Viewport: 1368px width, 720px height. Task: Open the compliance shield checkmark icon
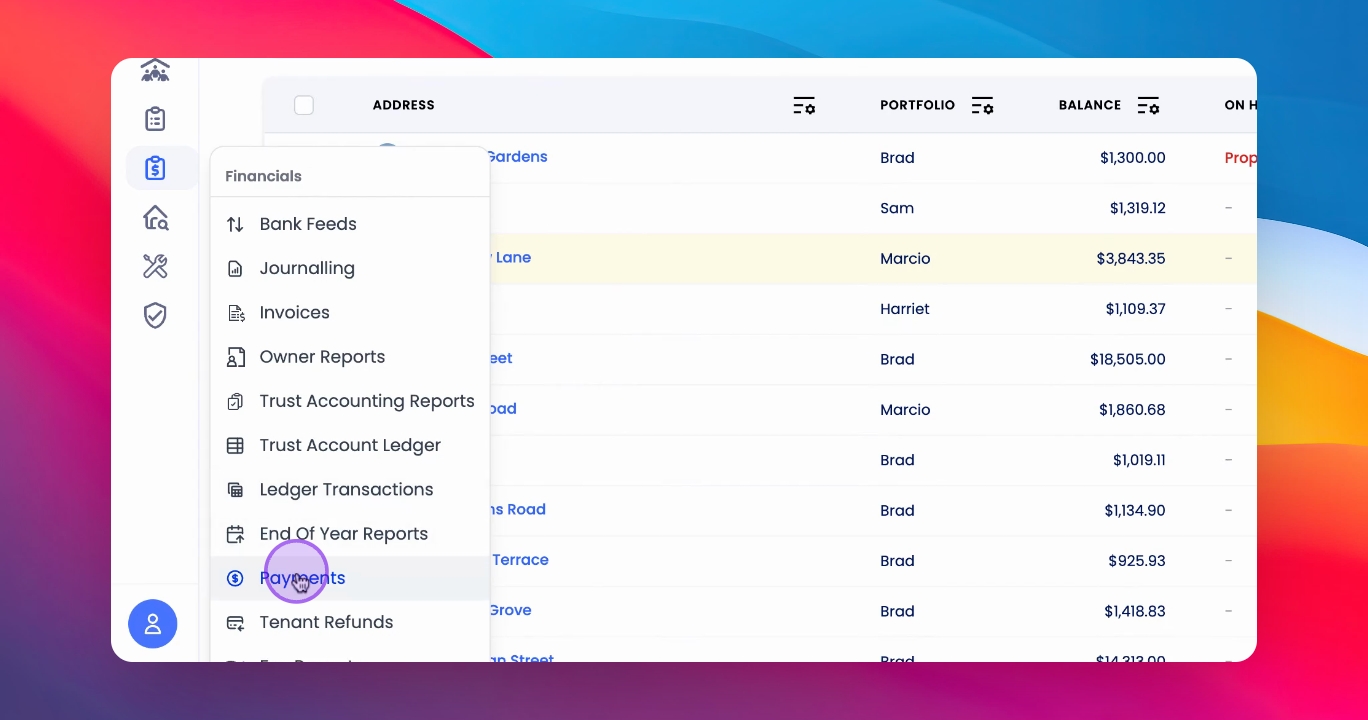pos(155,316)
